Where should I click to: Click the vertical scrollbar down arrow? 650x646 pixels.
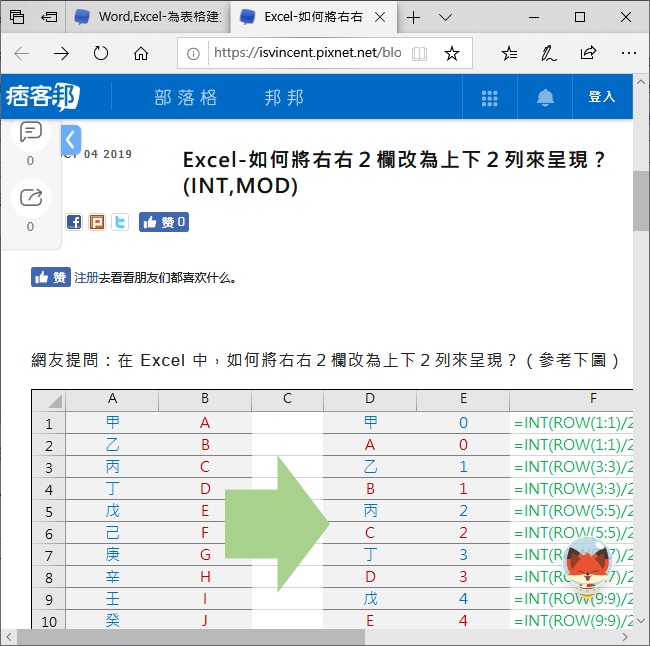pyautogui.click(x=641, y=621)
